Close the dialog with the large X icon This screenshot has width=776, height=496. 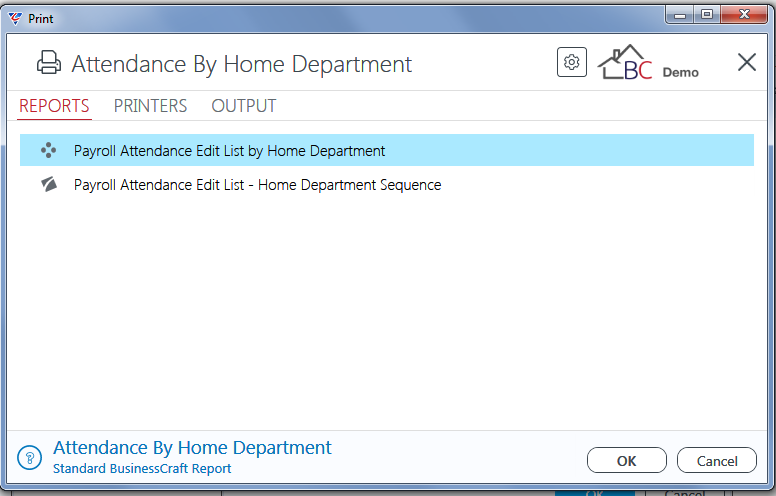pyautogui.click(x=746, y=62)
